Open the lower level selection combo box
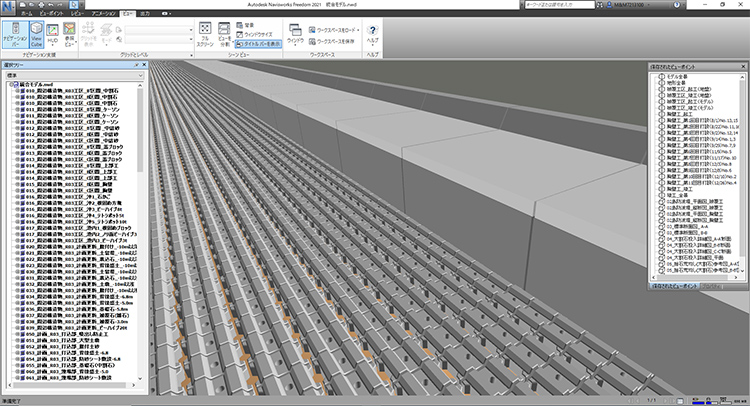 coord(159,39)
